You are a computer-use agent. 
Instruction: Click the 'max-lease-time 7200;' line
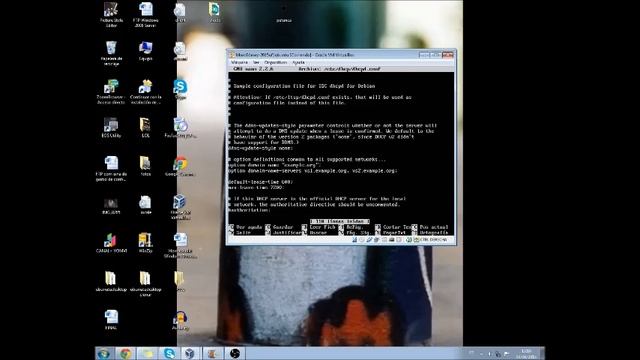[256, 188]
